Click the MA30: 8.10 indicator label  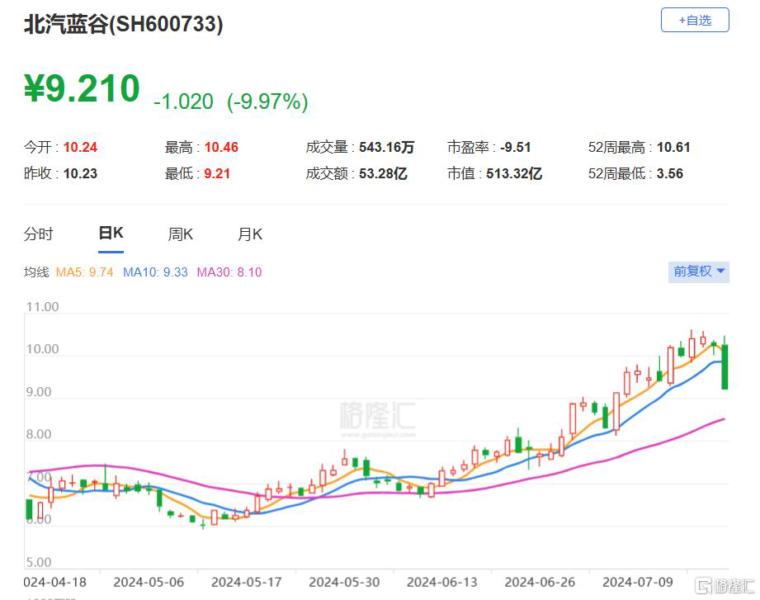229,272
